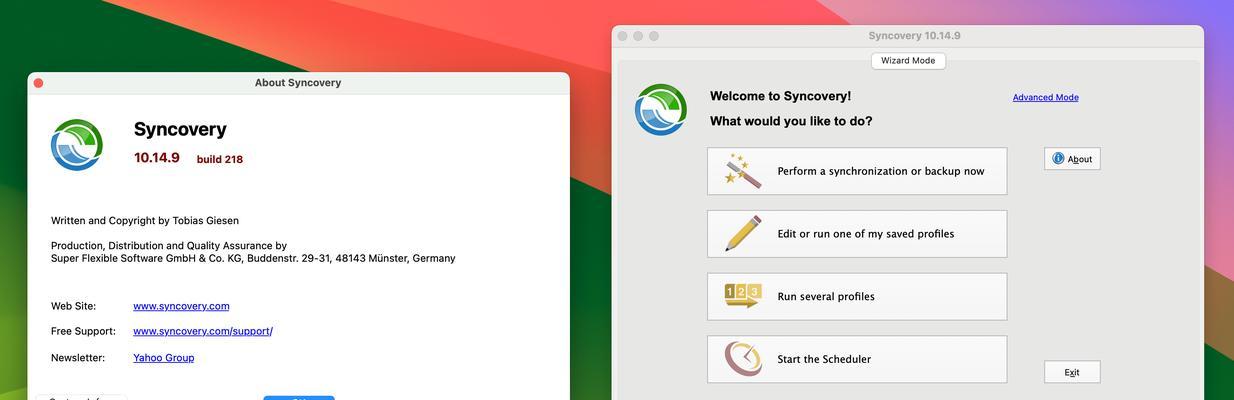Open Edit or run saved profiles

tap(857, 234)
